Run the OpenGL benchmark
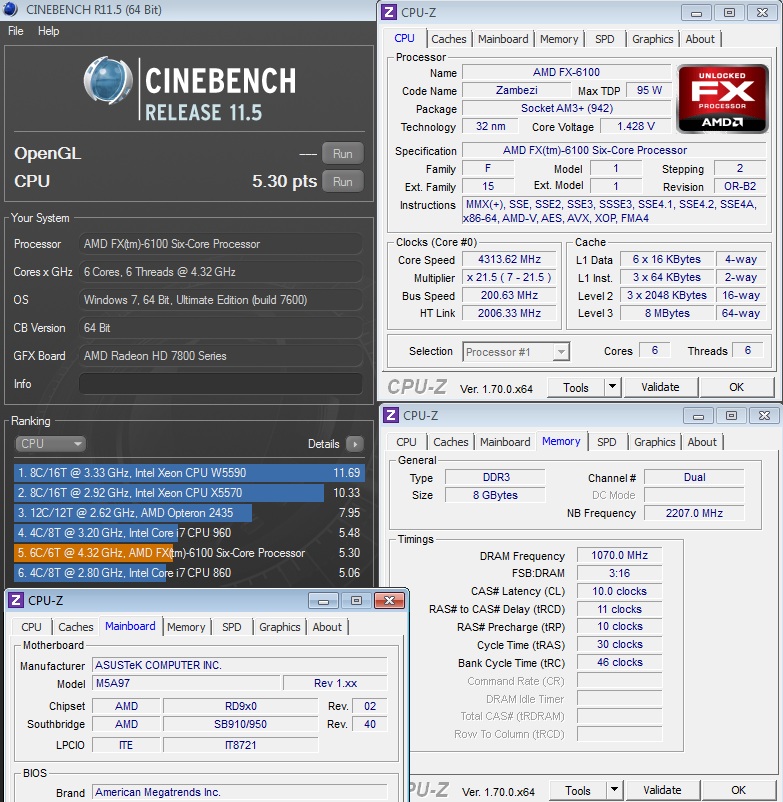783x802 pixels. point(343,153)
